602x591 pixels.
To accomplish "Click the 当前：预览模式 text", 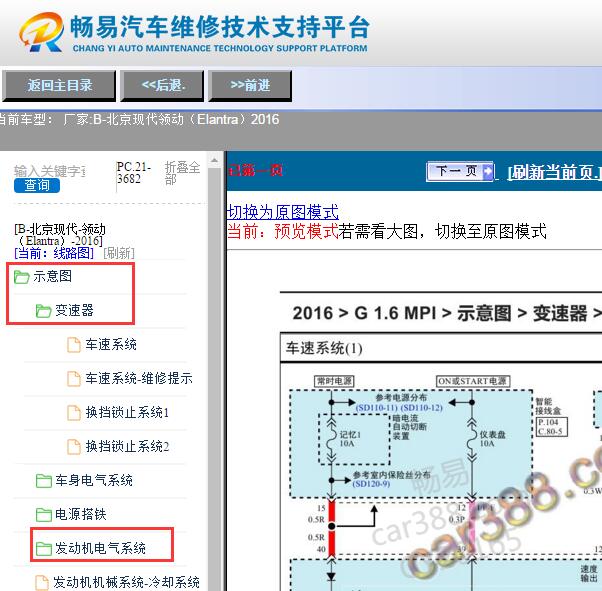I will pos(283,232).
